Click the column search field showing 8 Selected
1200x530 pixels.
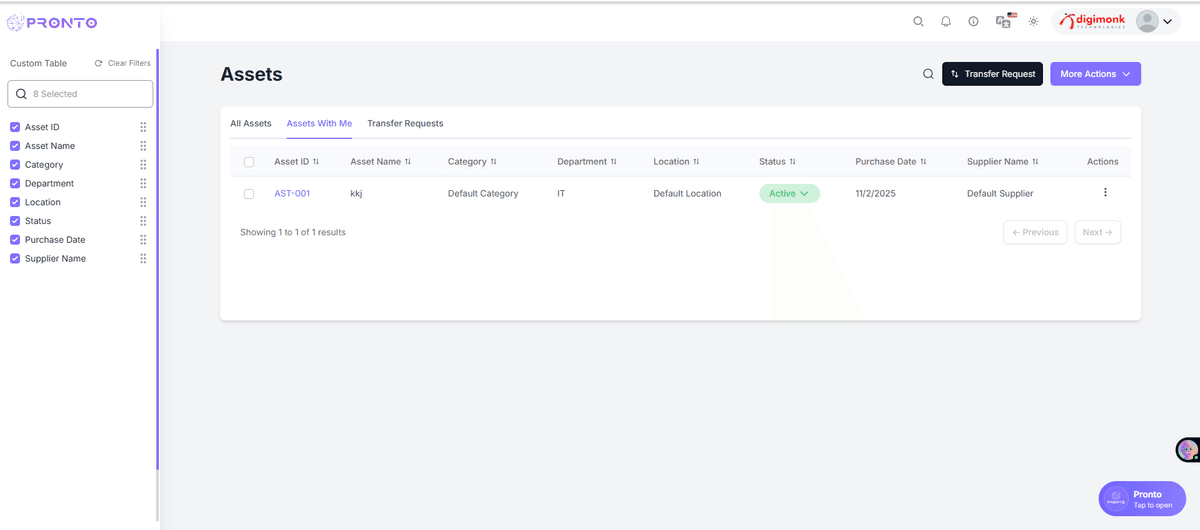click(x=80, y=94)
